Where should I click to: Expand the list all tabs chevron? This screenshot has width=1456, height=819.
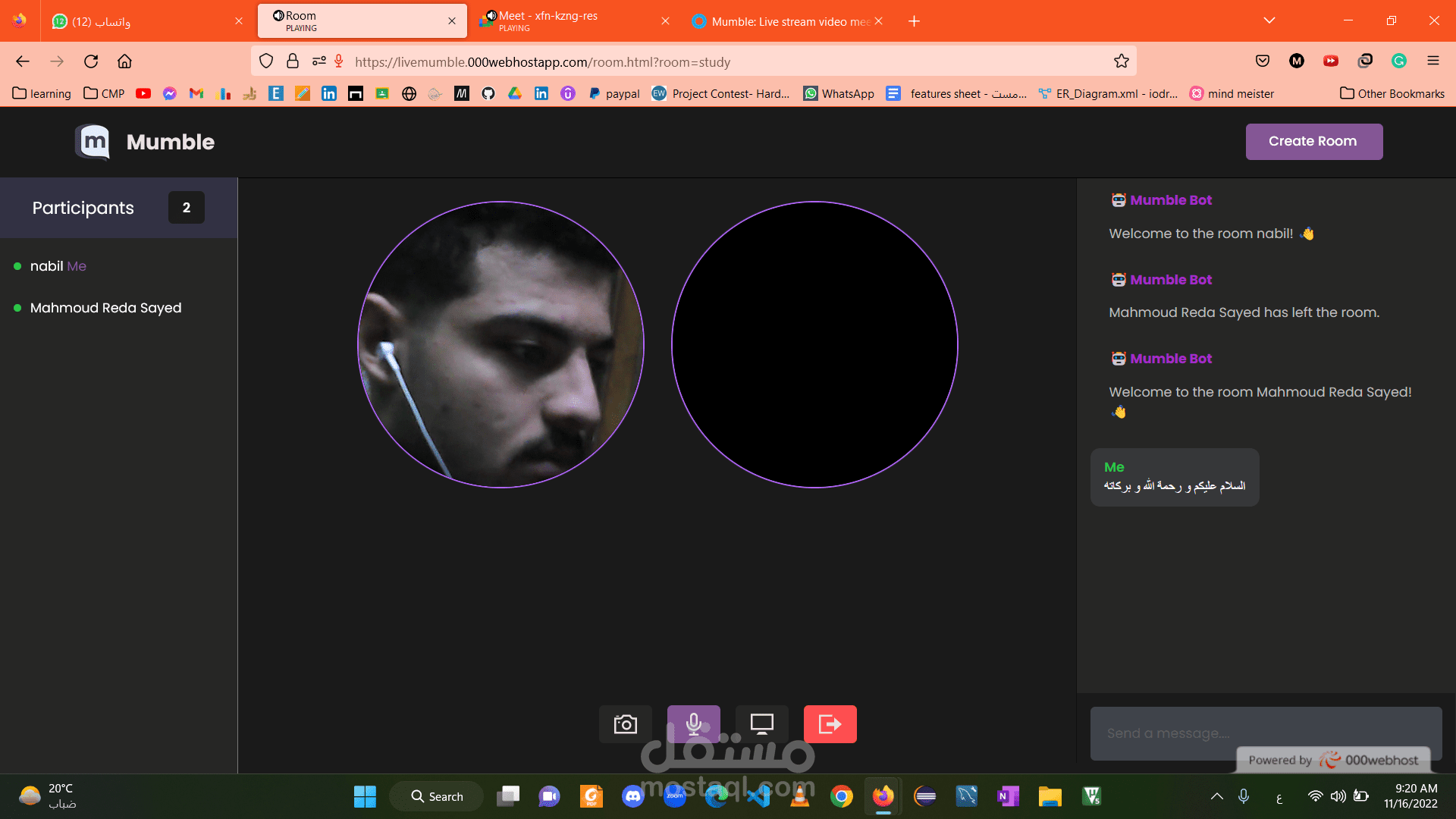(1269, 20)
